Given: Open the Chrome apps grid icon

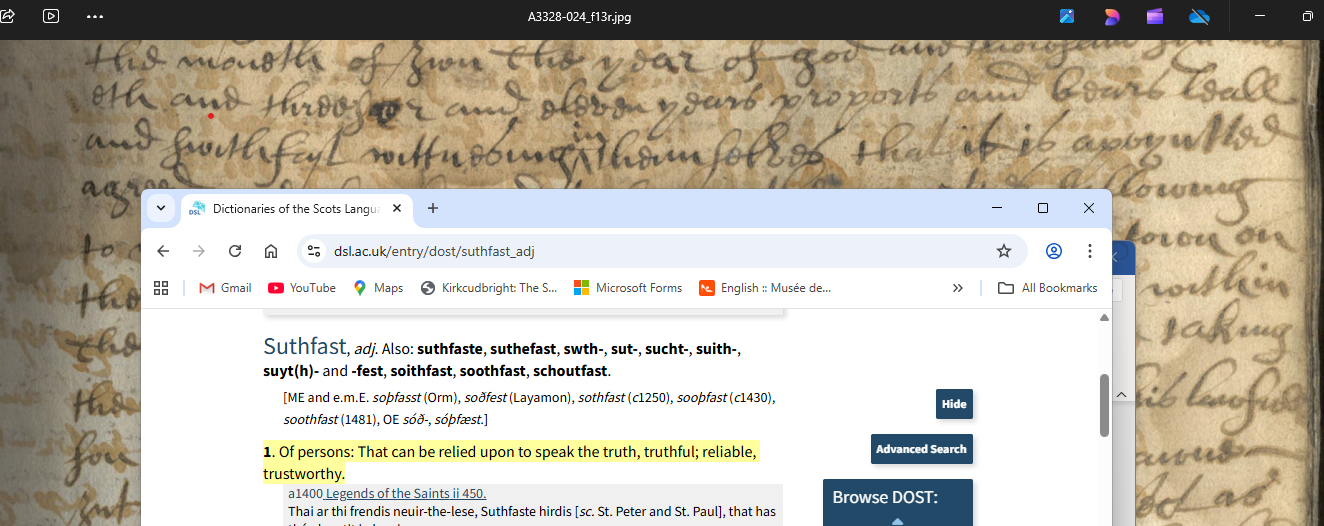Looking at the screenshot, I should click(161, 288).
